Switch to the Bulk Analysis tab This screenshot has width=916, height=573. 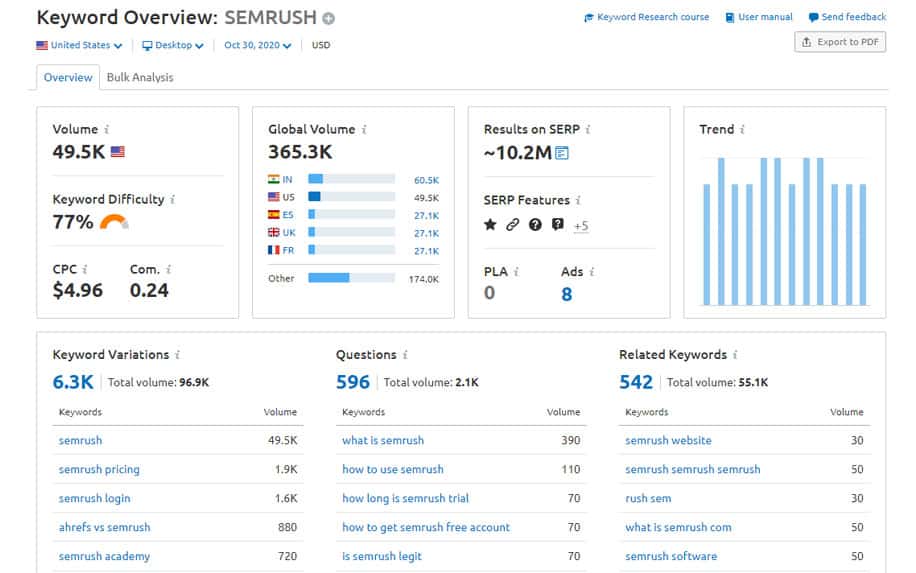pyautogui.click(x=140, y=77)
